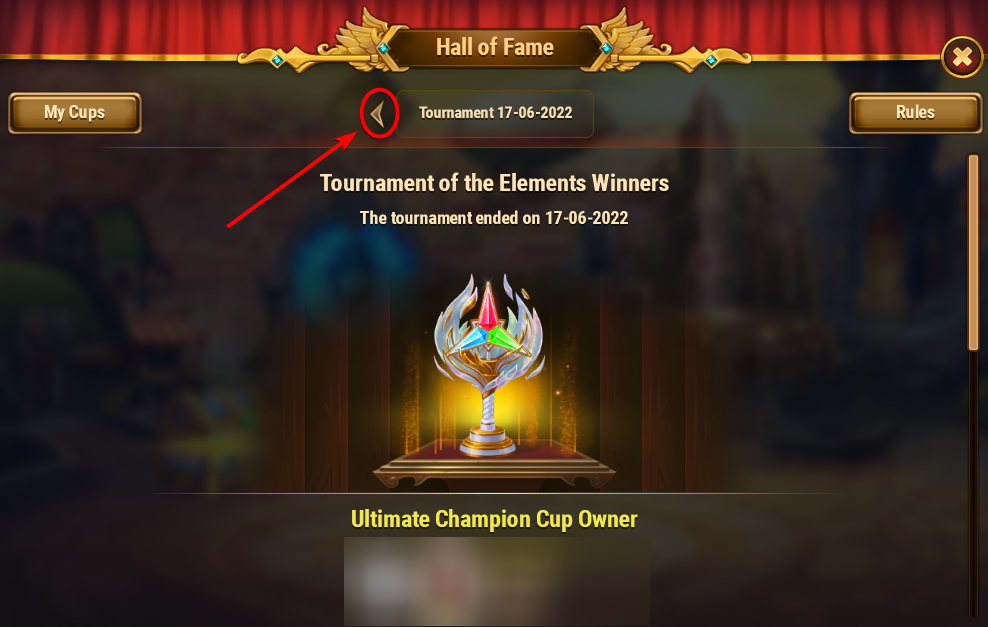
Task: Open the My Cups section
Action: coord(74,113)
